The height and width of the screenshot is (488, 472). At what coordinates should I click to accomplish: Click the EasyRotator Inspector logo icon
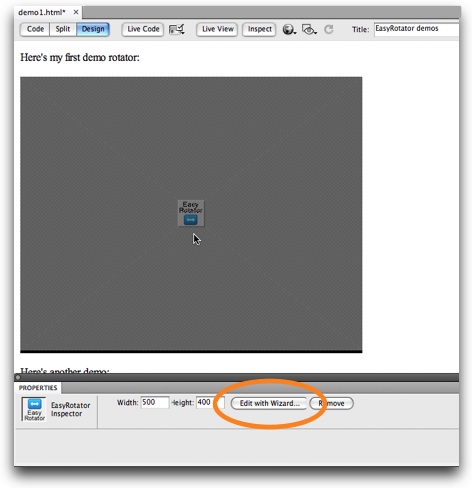(x=34, y=409)
